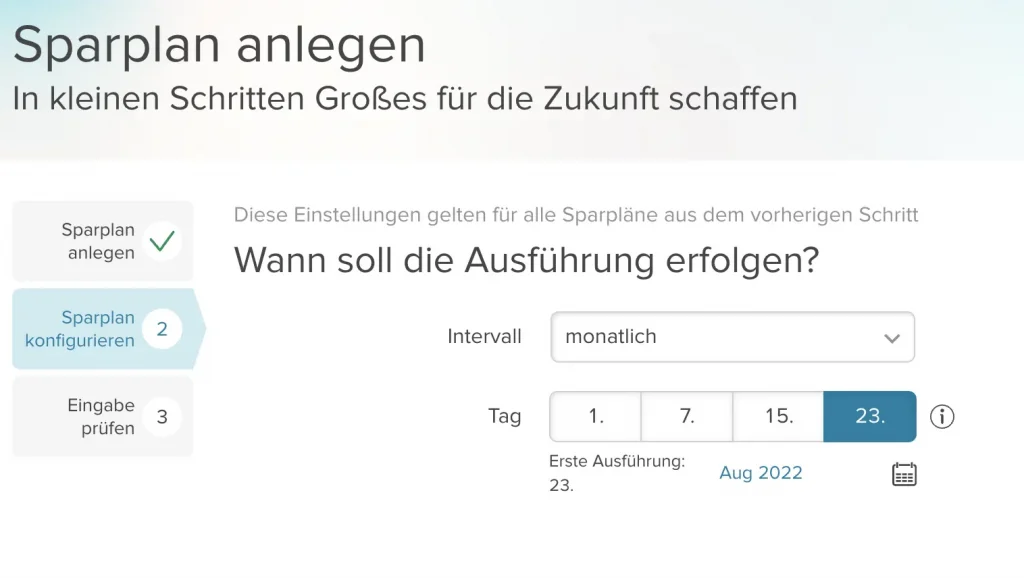Click the Erste Ausführung text

pyautogui.click(x=616, y=462)
